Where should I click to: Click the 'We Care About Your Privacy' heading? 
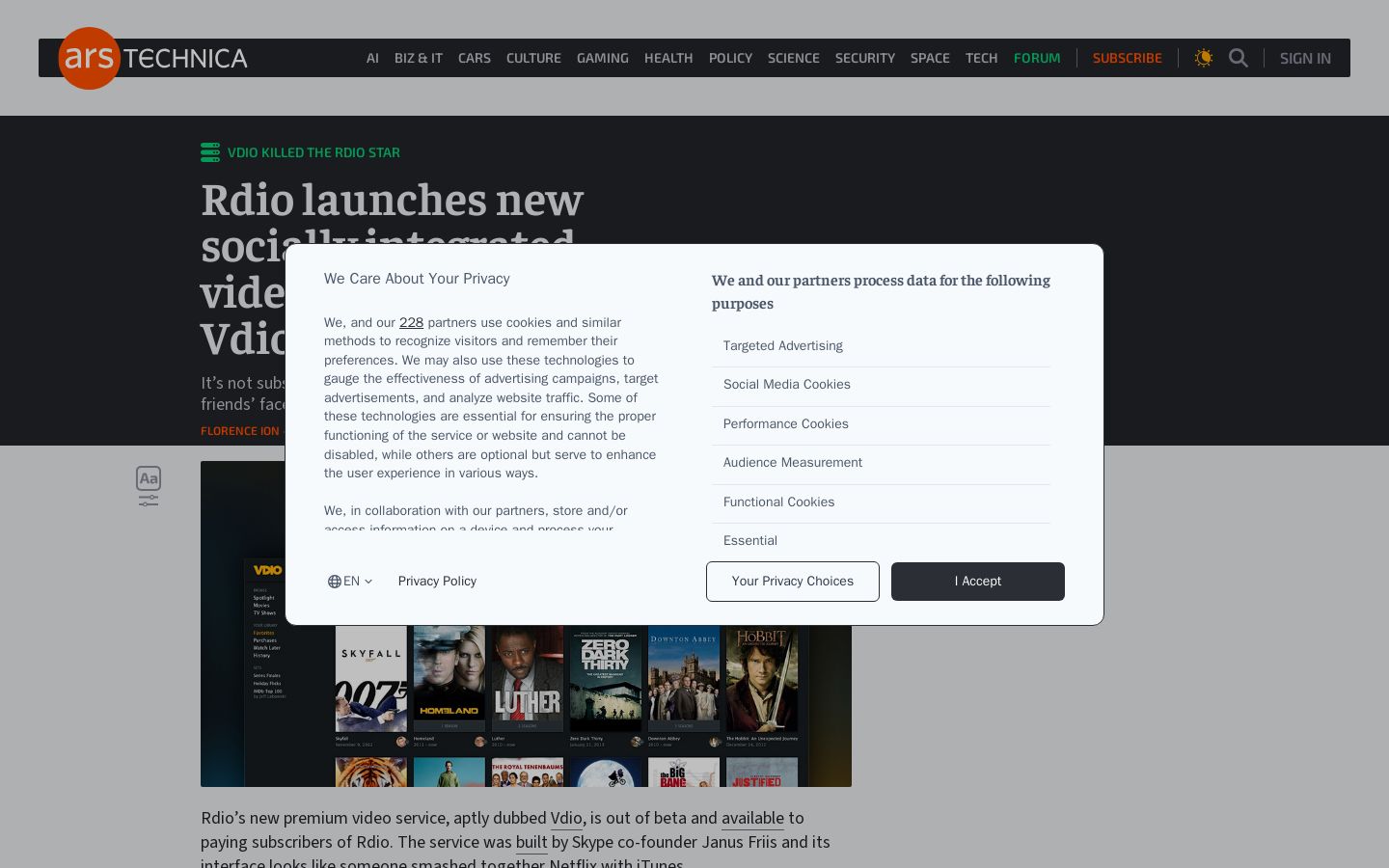417,279
